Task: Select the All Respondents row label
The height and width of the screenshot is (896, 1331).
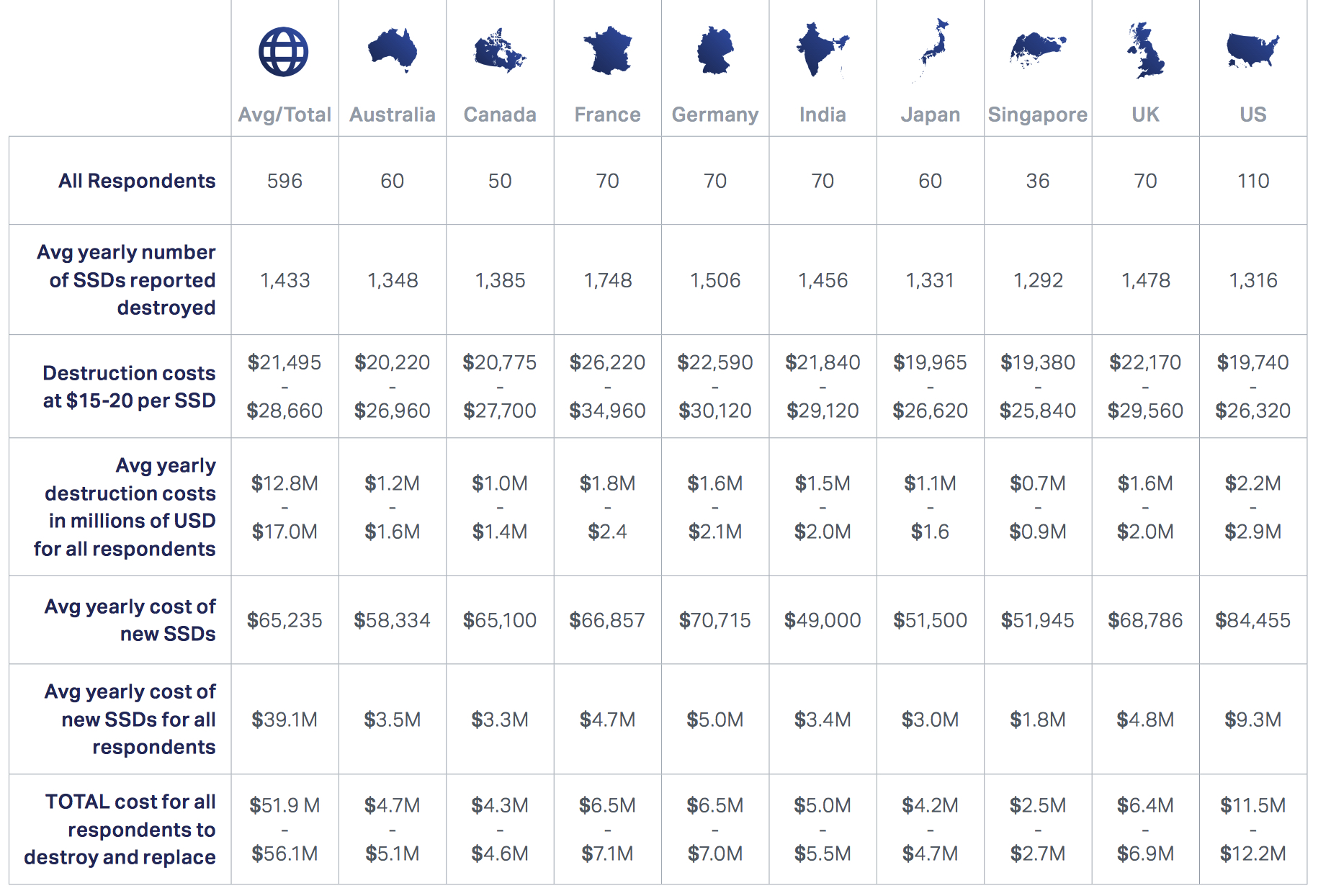Action: 137,181
